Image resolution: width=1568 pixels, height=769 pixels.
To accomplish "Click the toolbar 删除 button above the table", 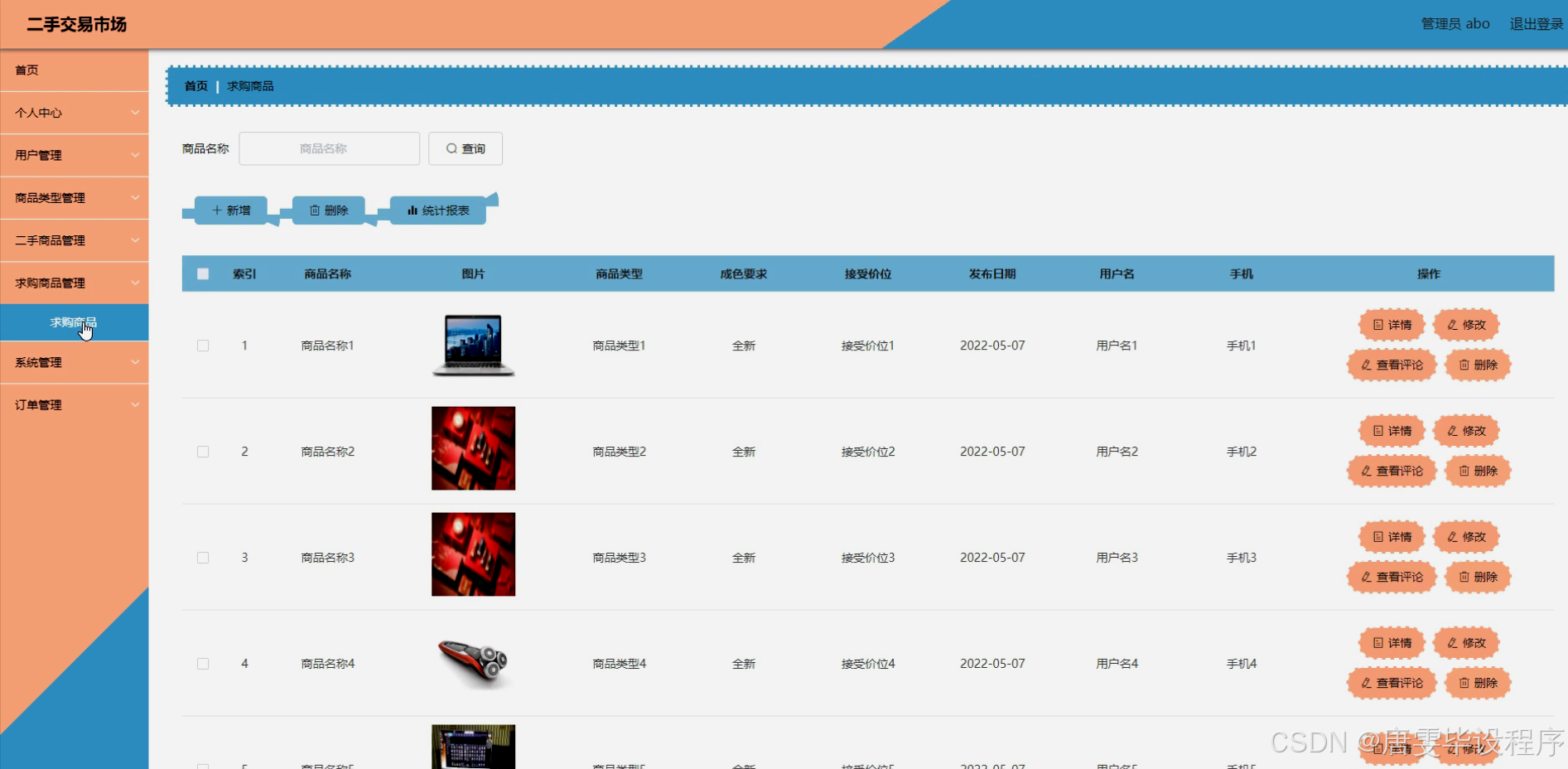I will pyautogui.click(x=328, y=210).
